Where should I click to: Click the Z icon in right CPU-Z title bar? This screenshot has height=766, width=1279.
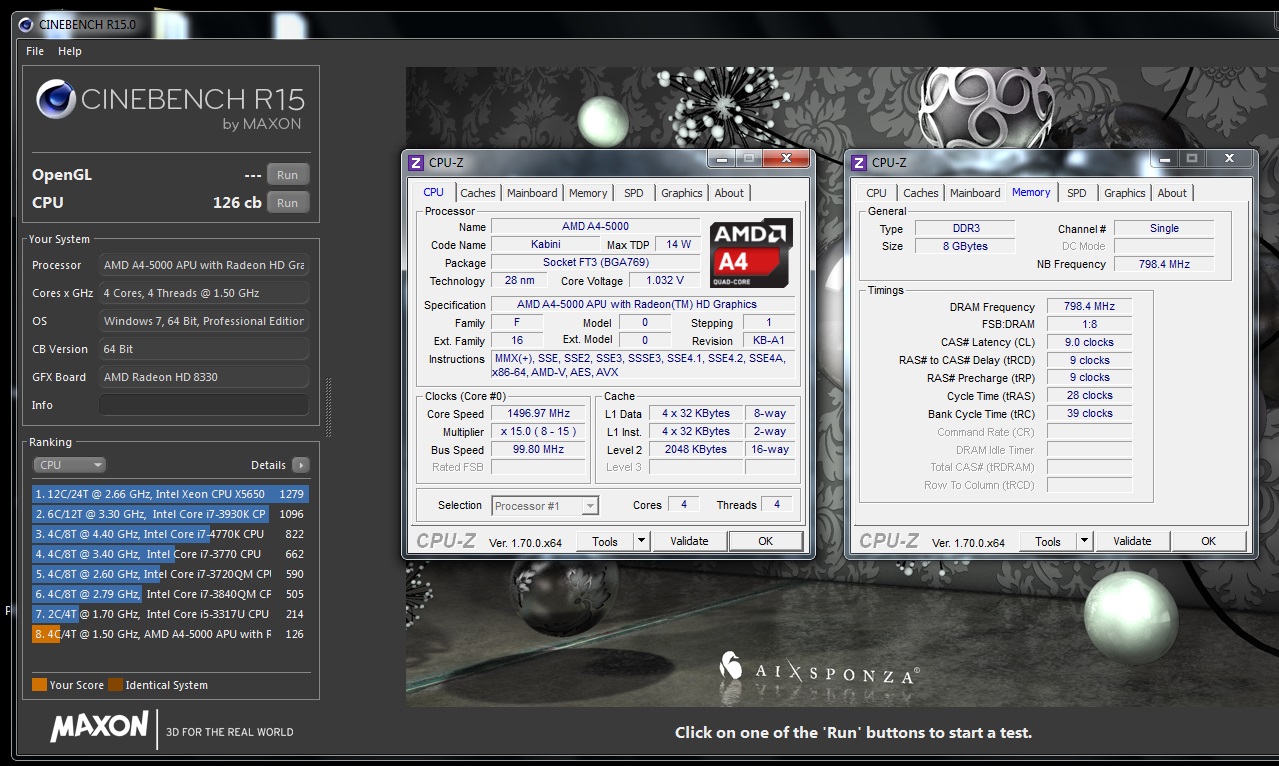click(859, 162)
